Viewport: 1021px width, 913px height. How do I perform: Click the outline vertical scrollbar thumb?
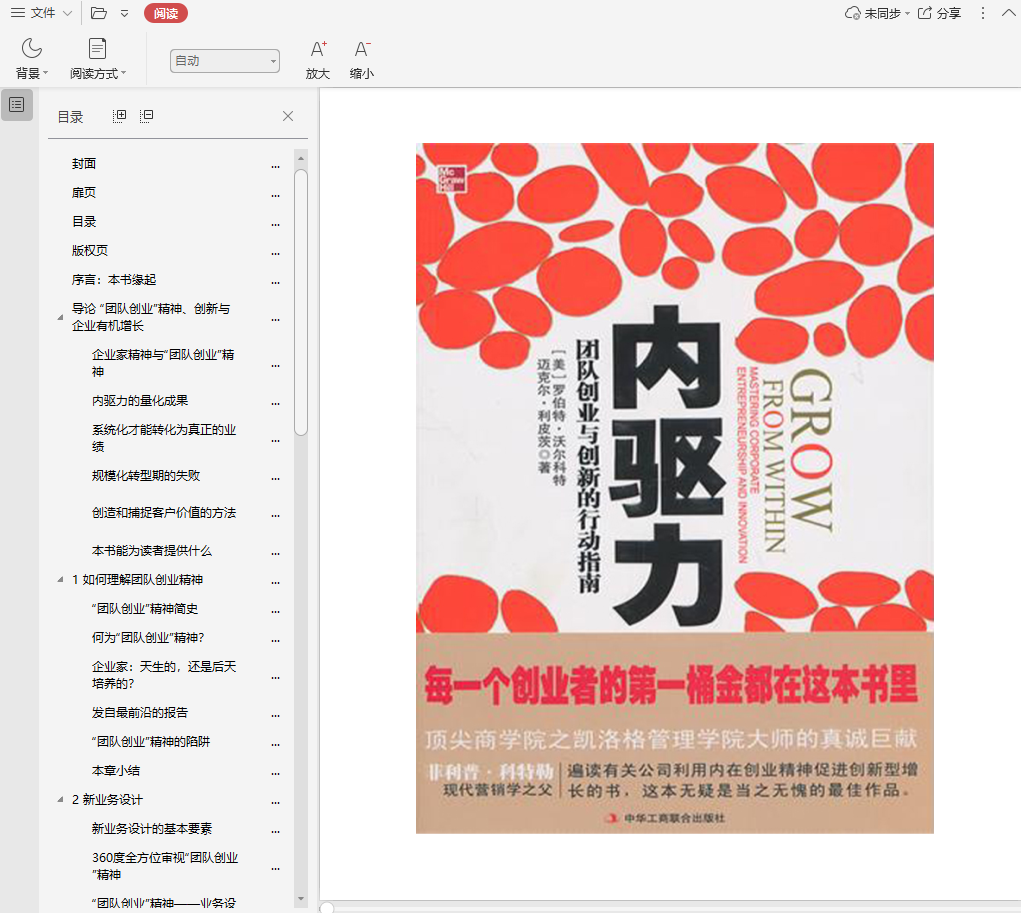point(301,302)
